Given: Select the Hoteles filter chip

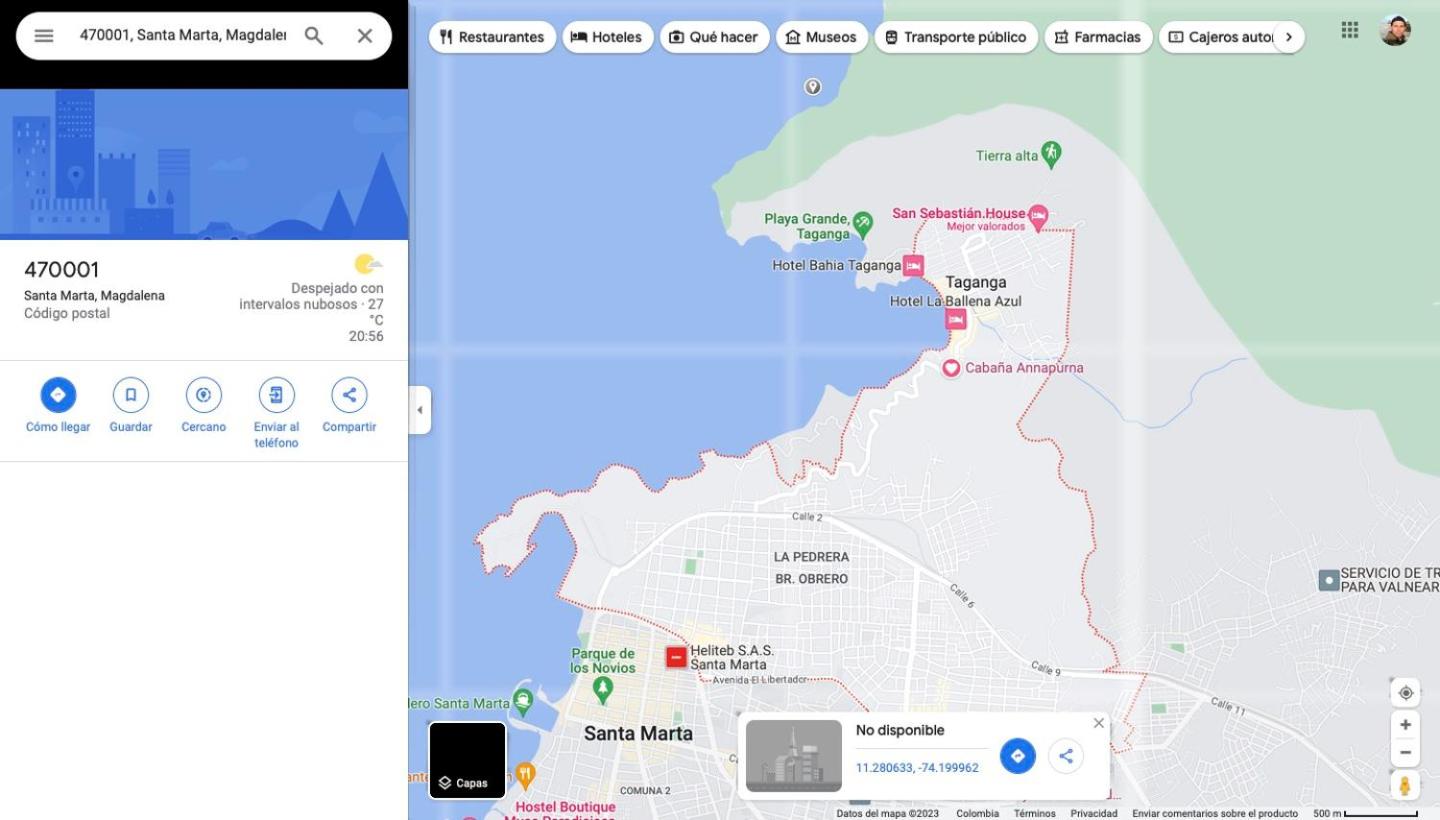Looking at the screenshot, I should pos(607,37).
